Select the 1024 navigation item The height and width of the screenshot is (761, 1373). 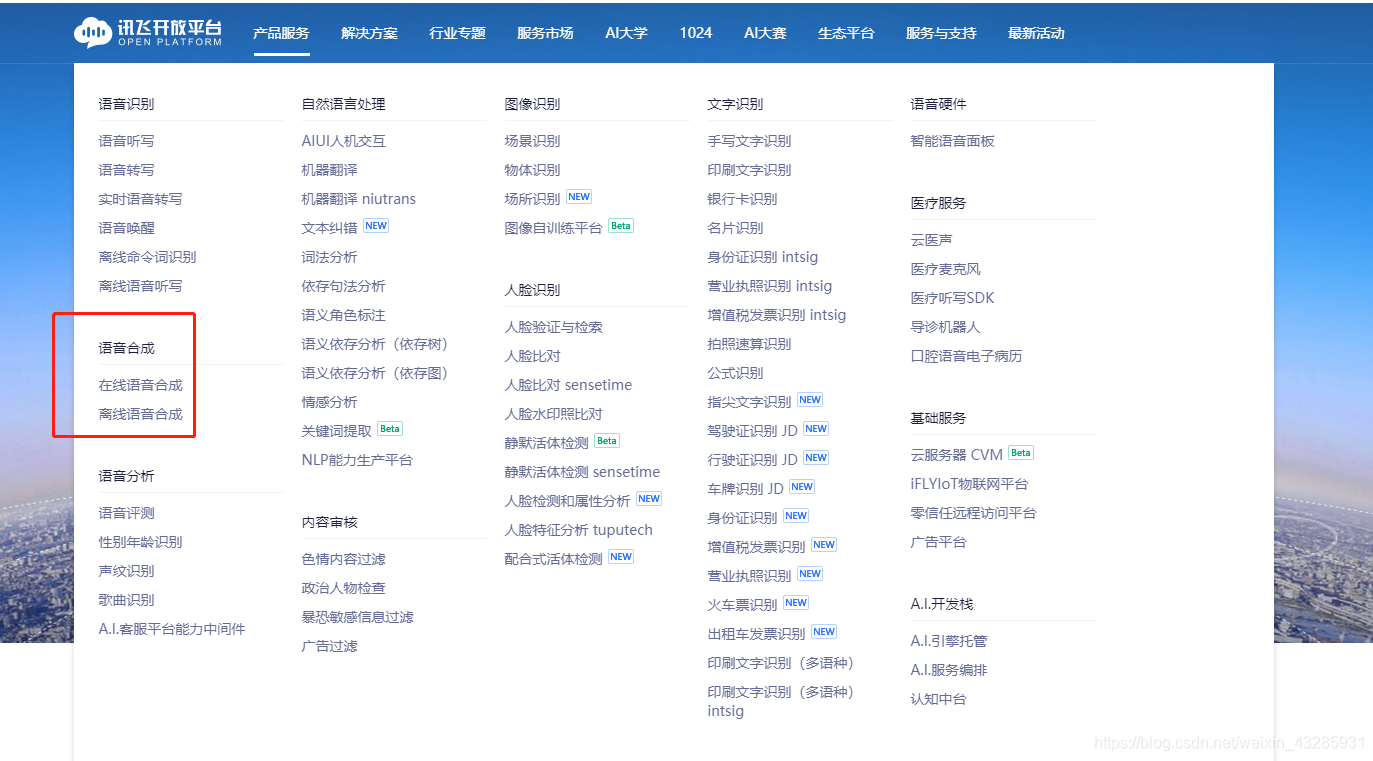pyautogui.click(x=696, y=33)
